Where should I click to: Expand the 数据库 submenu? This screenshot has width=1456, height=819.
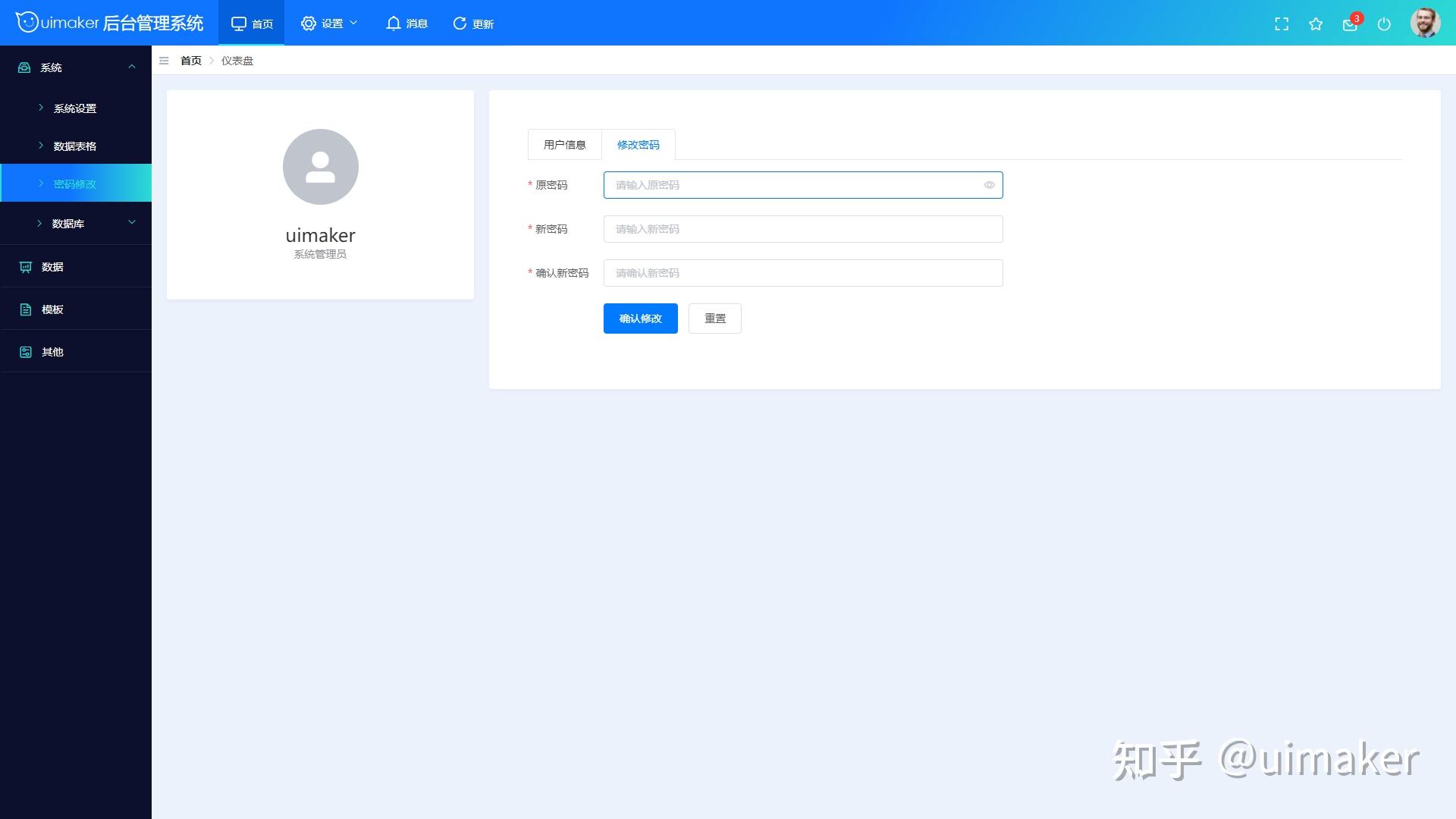pos(76,223)
